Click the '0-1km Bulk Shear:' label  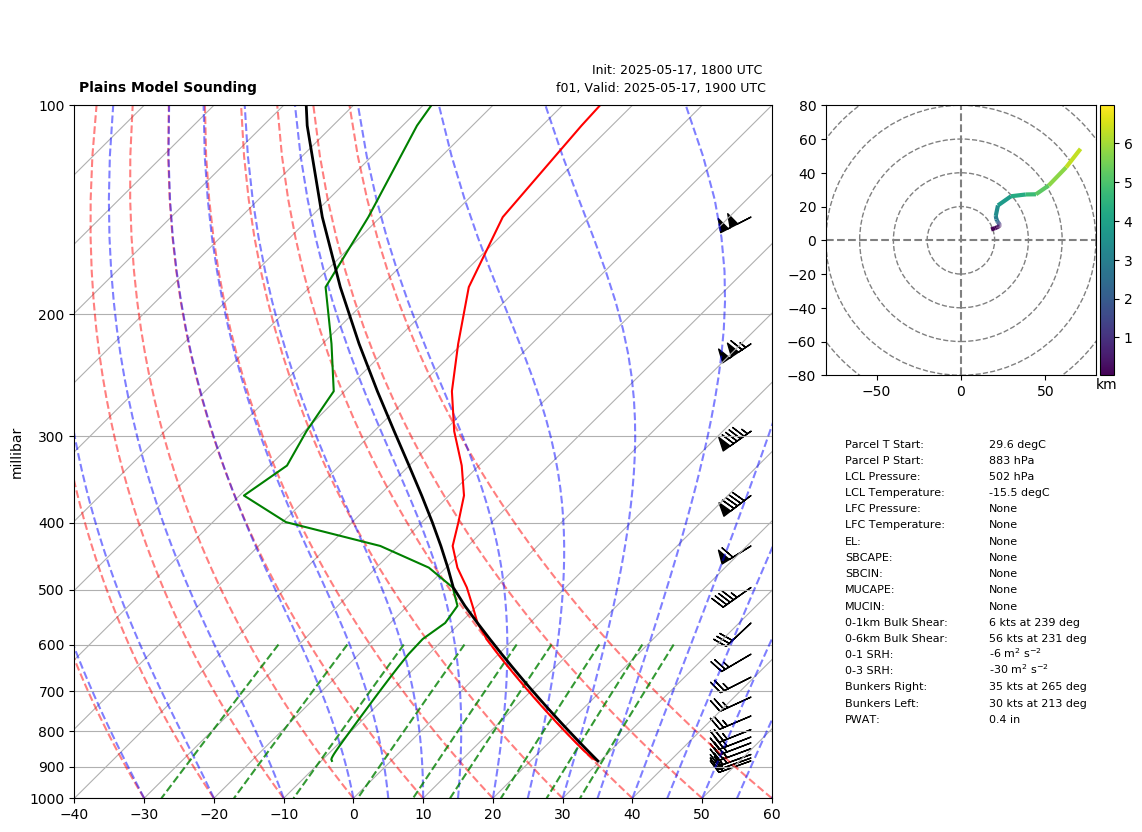[896, 622]
